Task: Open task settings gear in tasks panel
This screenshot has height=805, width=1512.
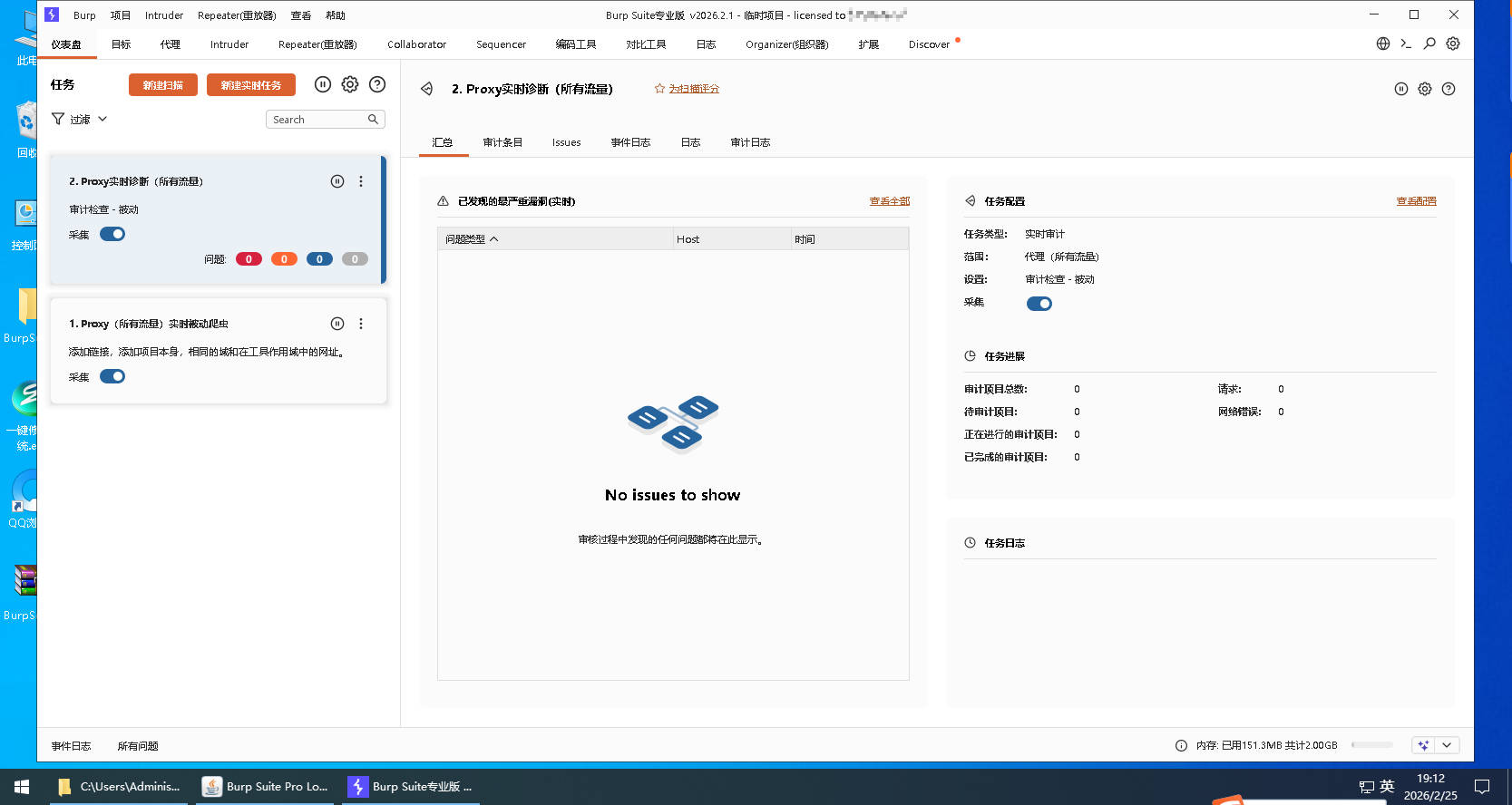Action: (x=350, y=84)
